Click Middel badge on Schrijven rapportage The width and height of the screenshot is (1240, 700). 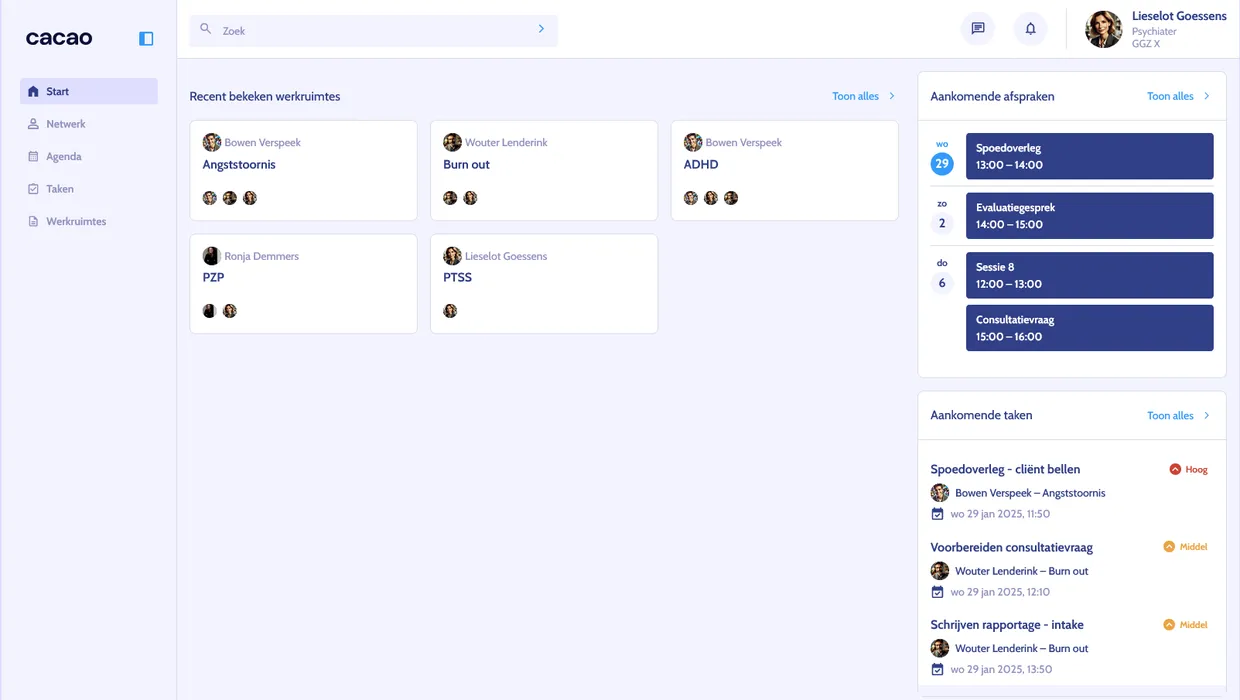coord(1186,624)
